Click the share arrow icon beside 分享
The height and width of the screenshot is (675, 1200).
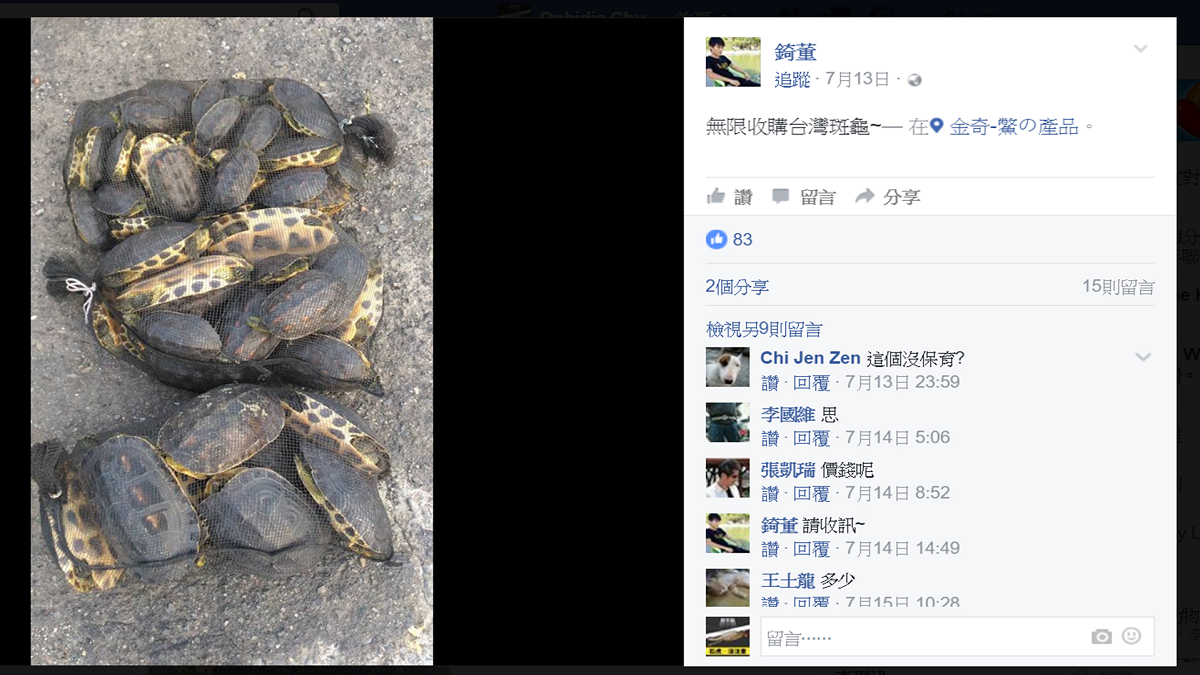(x=865, y=197)
